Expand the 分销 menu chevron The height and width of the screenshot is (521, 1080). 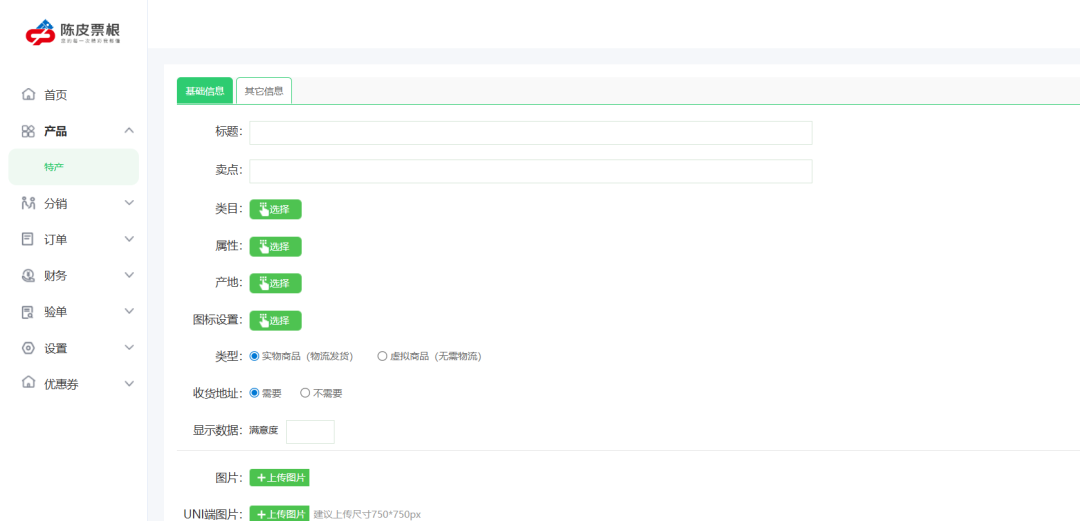pyautogui.click(x=129, y=203)
